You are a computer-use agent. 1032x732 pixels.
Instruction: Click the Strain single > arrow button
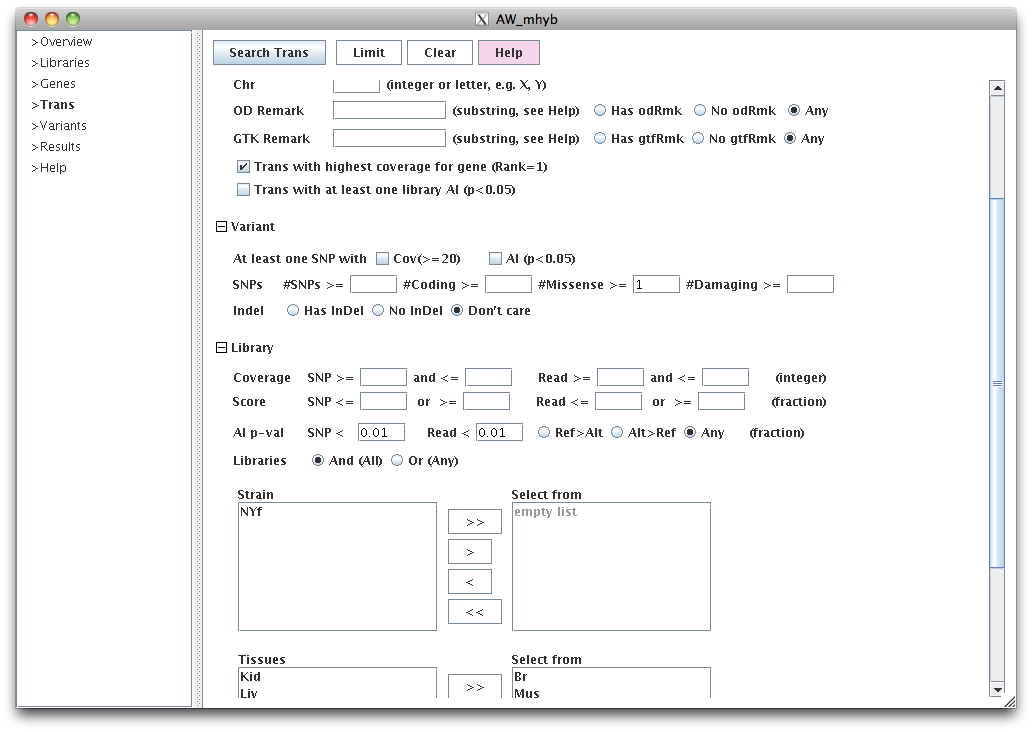click(x=475, y=552)
